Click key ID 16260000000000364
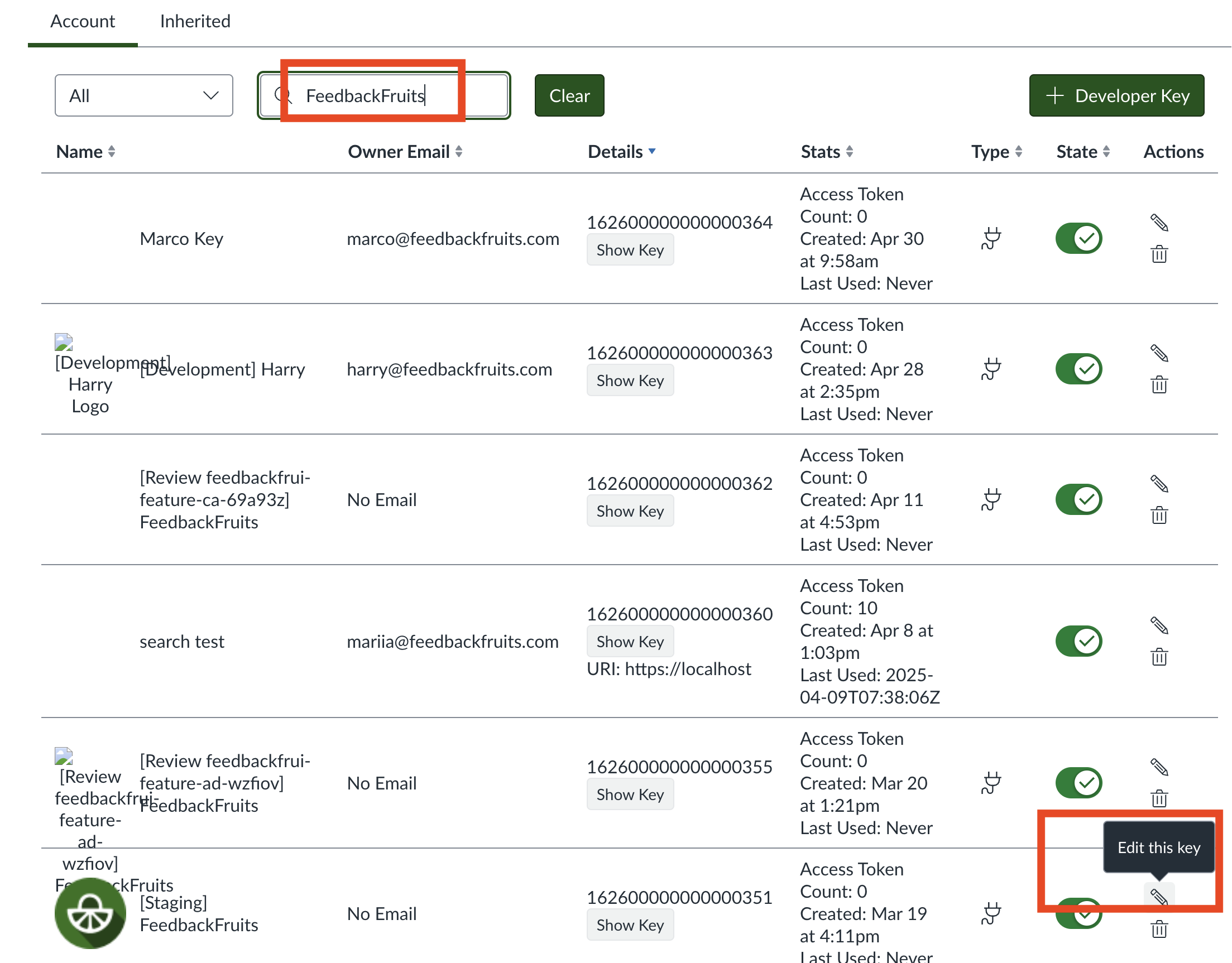Viewport: 1232px width, 963px height. tap(679, 223)
